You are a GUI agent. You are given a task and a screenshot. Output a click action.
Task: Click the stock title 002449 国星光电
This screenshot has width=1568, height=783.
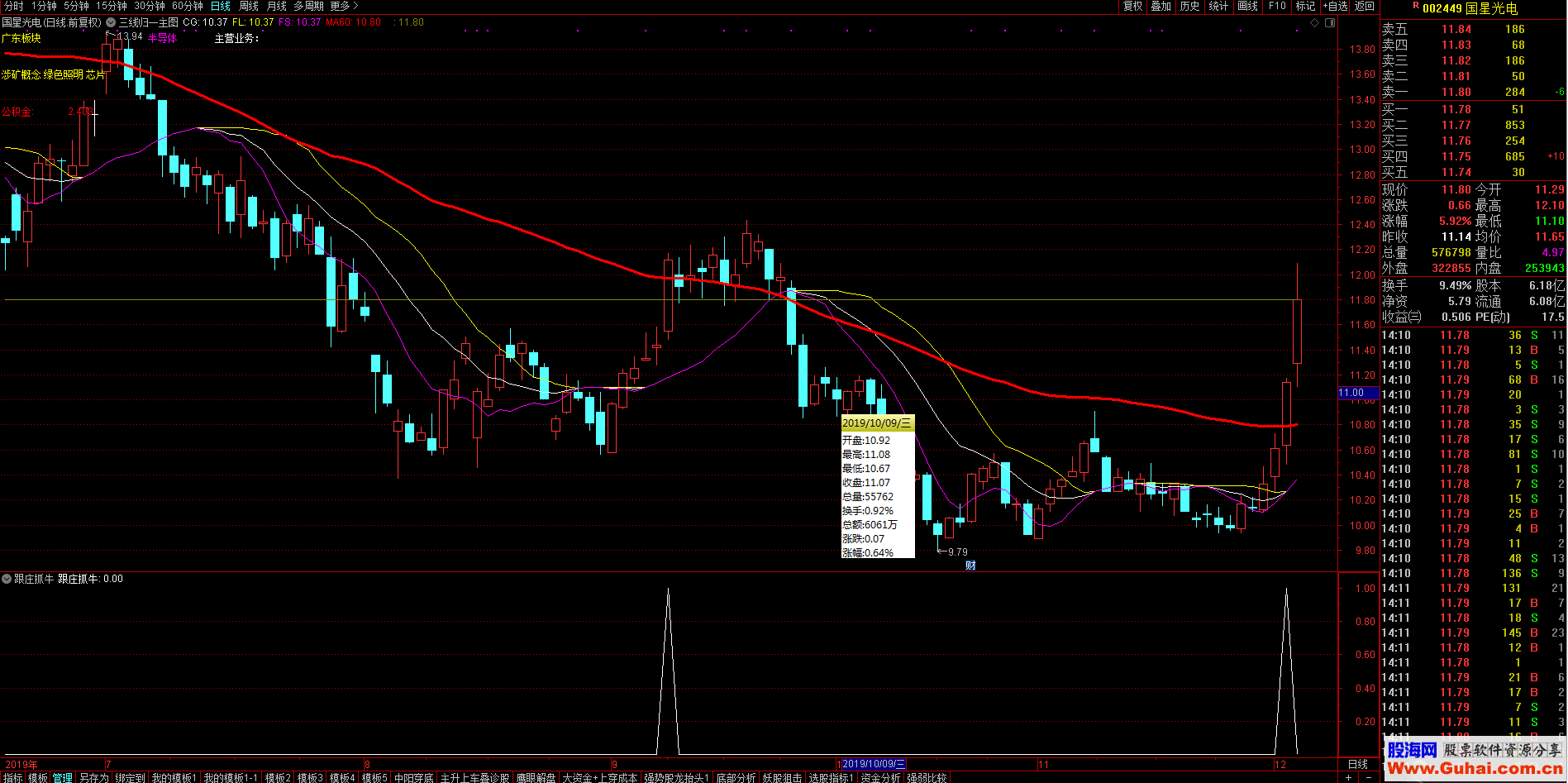pyautogui.click(x=1470, y=8)
